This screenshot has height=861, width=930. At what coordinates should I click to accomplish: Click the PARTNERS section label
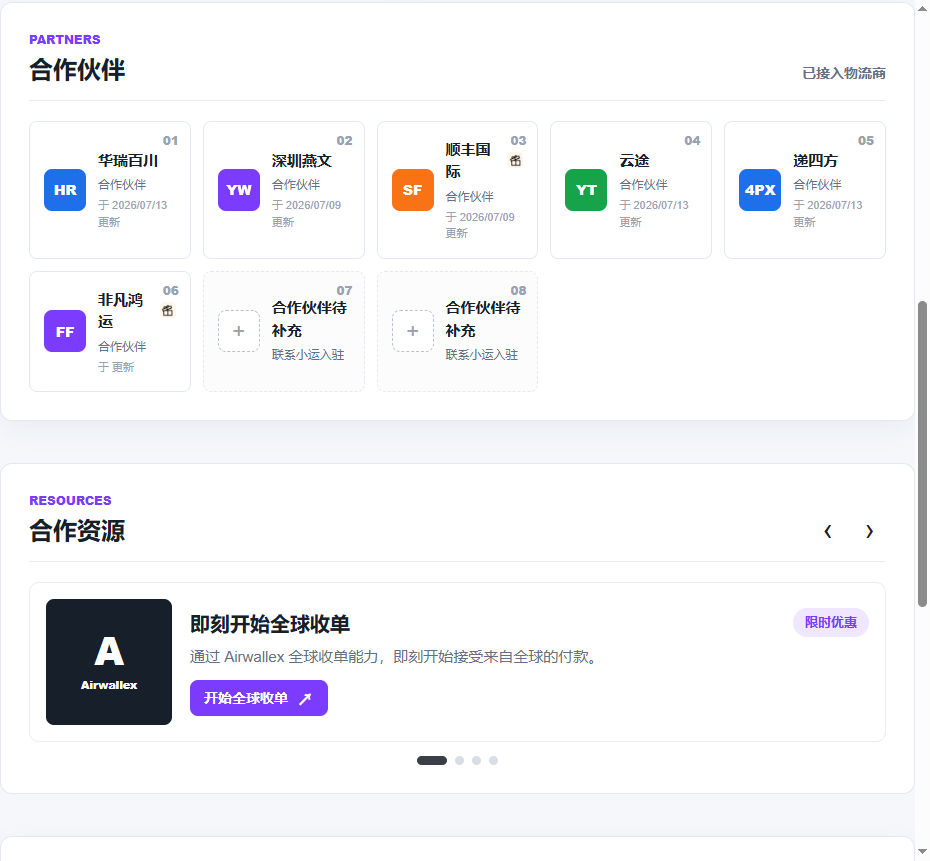click(x=65, y=40)
